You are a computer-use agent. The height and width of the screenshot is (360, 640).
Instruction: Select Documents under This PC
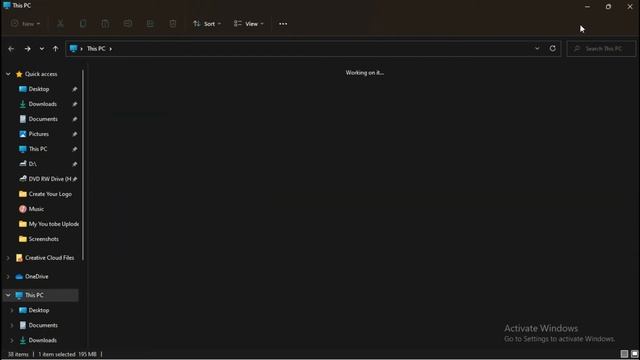tap(43, 325)
